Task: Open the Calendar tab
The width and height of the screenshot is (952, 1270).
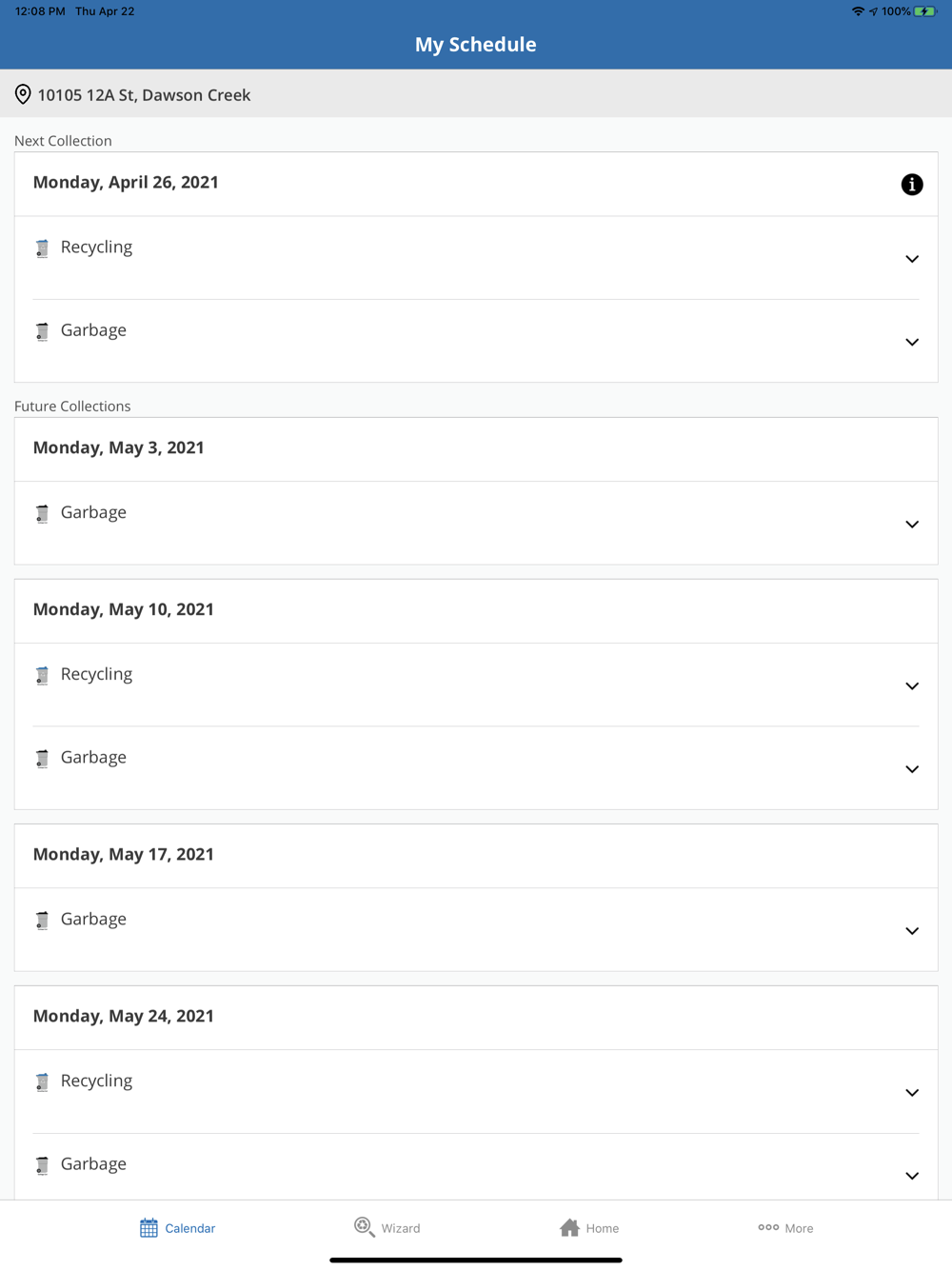Action: 178,1228
